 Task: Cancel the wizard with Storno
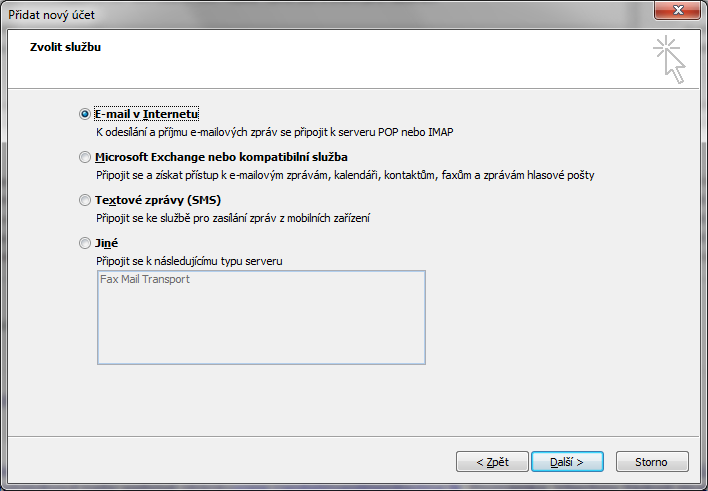652,462
